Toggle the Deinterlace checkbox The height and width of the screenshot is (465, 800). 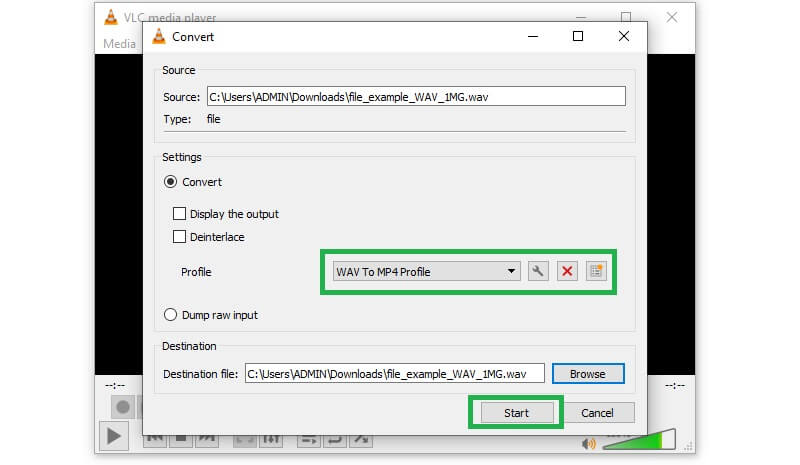tap(180, 237)
